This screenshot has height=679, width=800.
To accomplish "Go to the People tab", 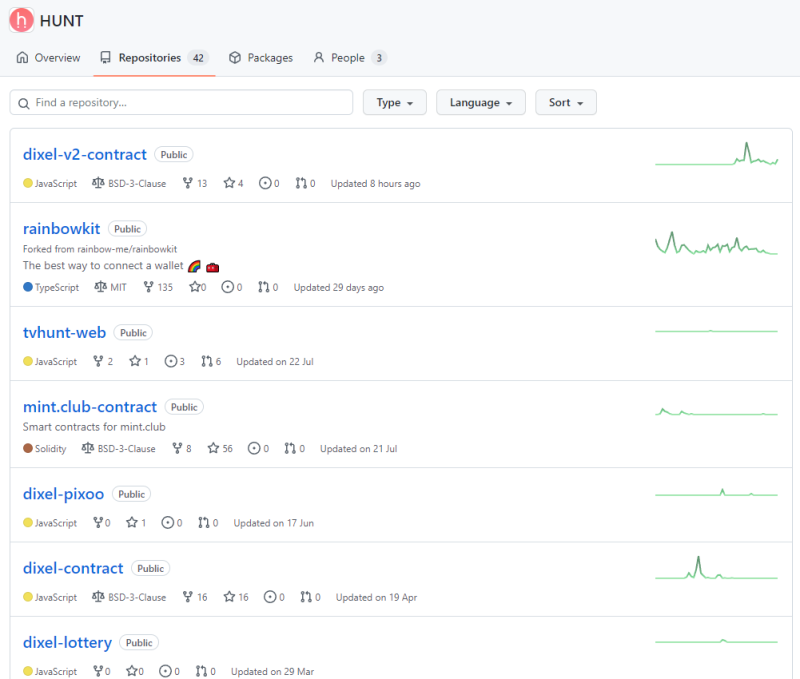I will pos(349,58).
